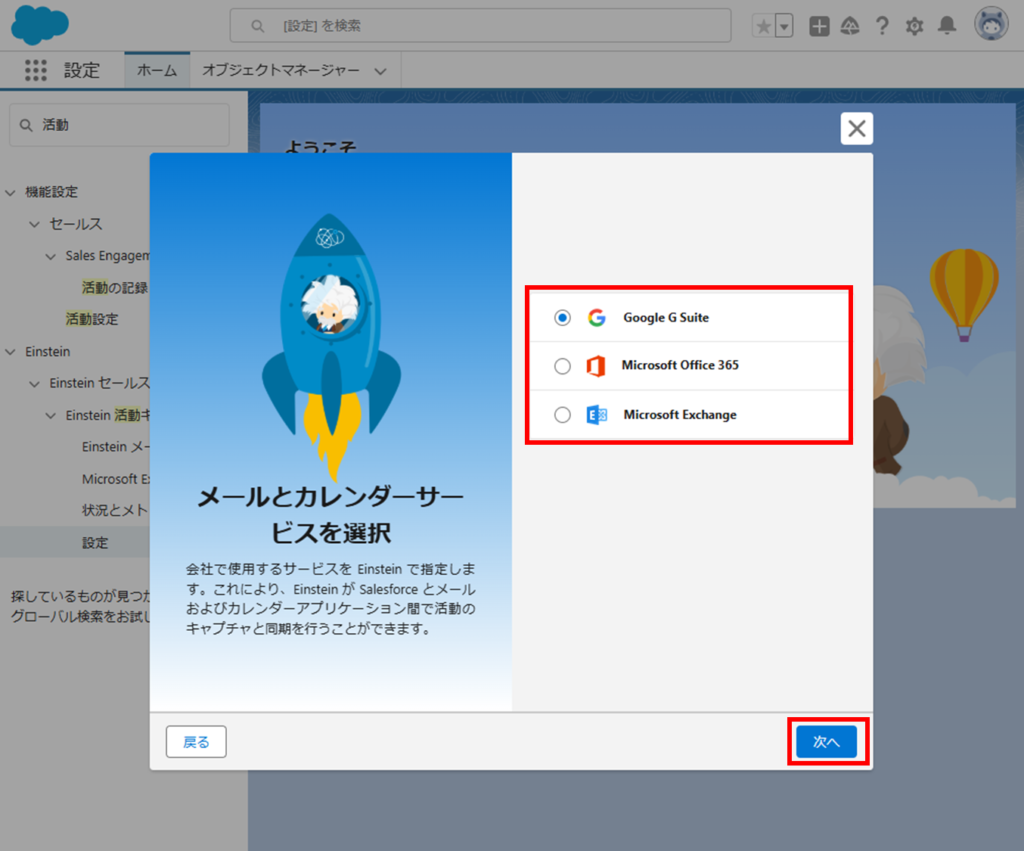Click the favorites star icon

763,26
